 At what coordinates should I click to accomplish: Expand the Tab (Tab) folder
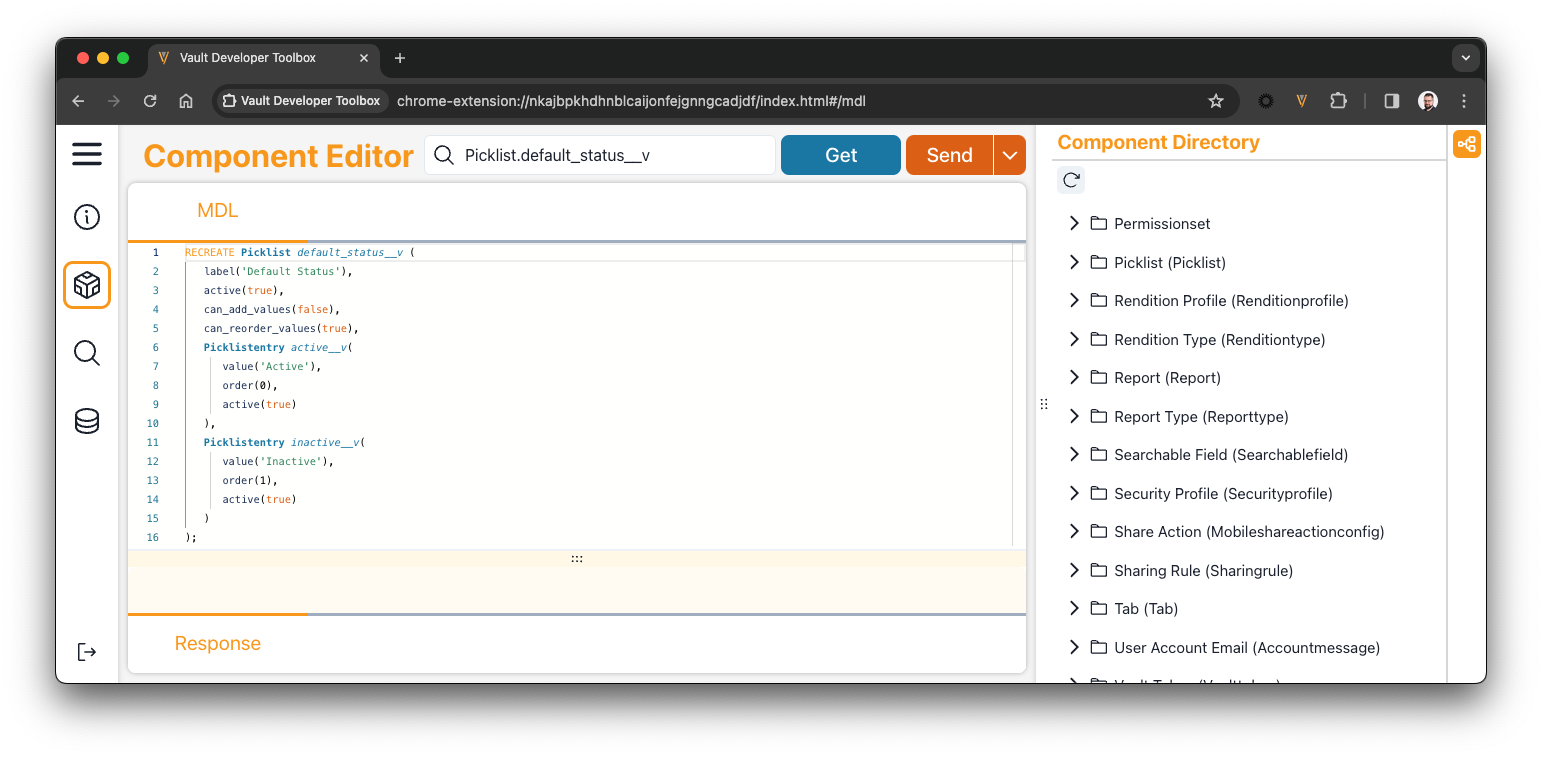(x=1074, y=608)
